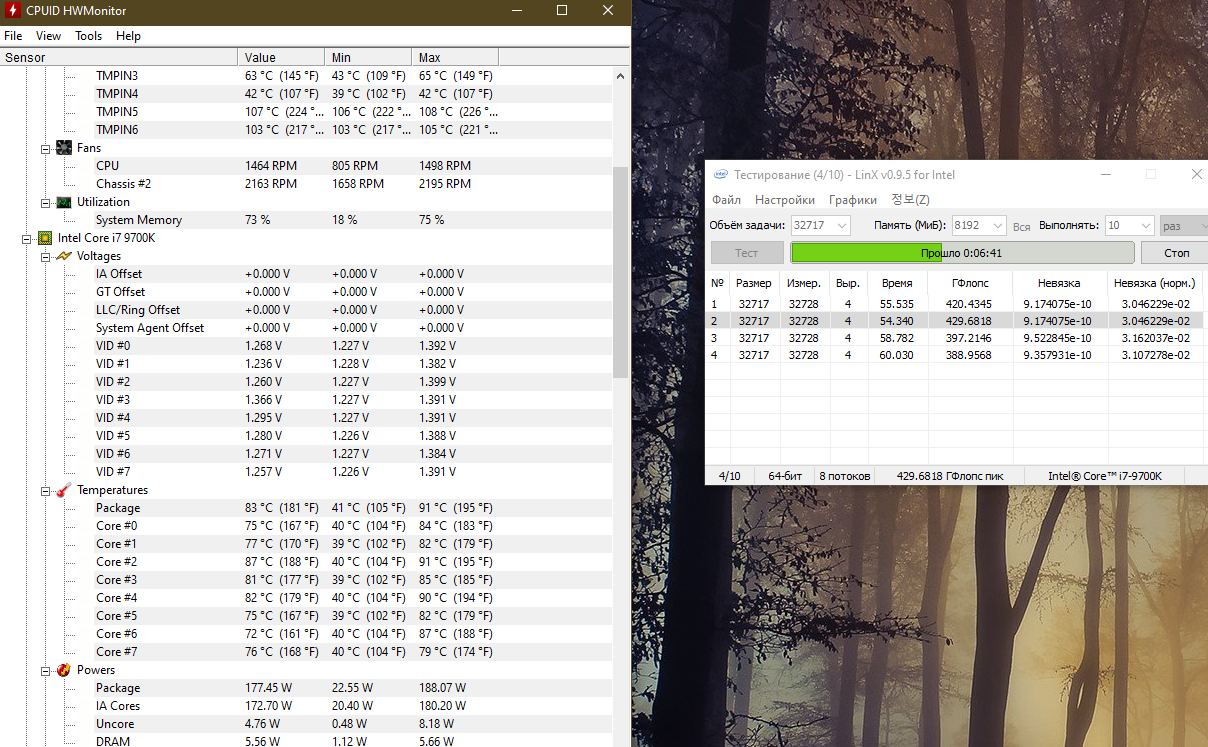Viewport: 1208px width, 747px height.
Task: Collapse the Intel Core i7 9700K node
Action: (x=26, y=238)
